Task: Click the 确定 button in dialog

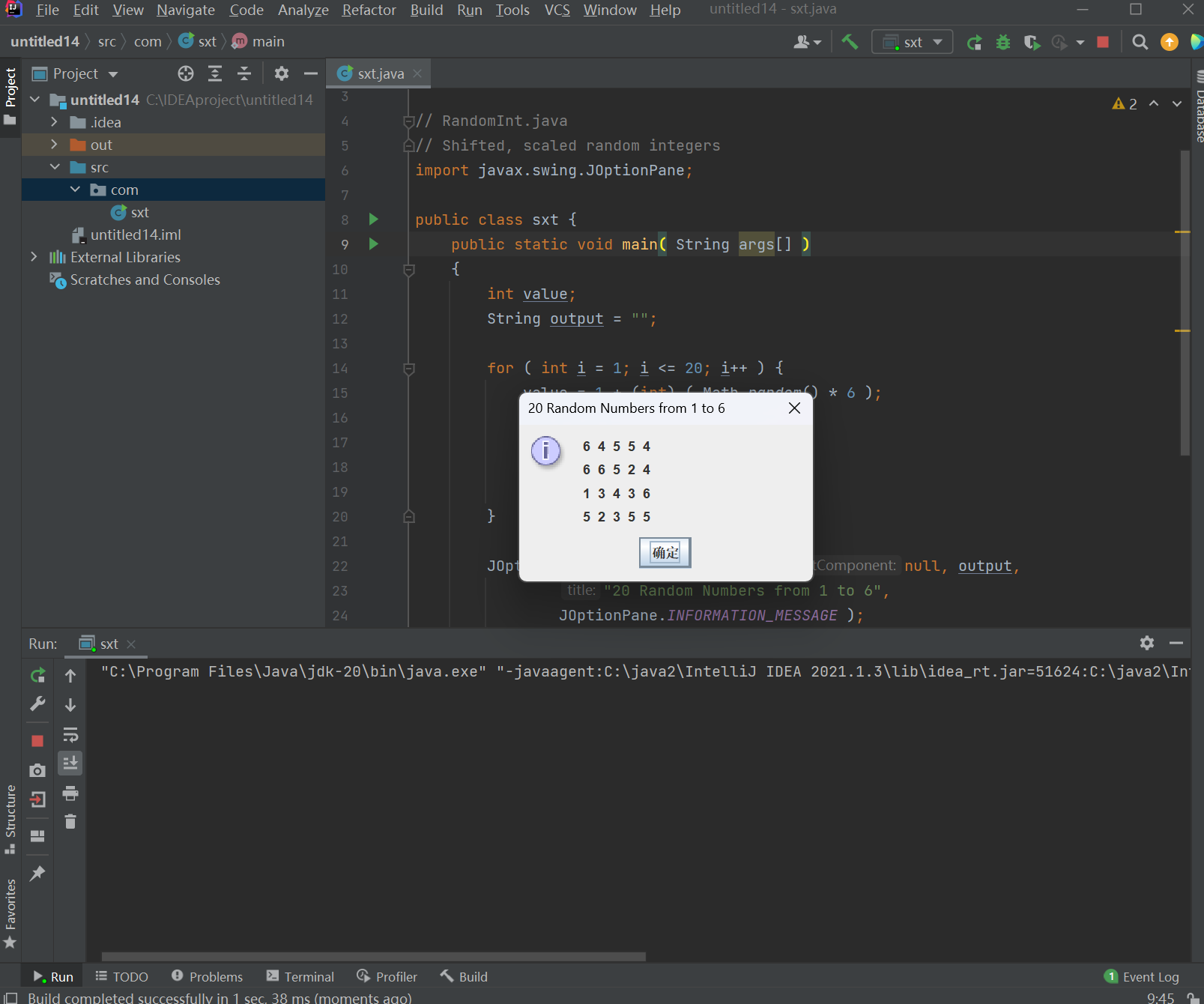Action: 665,553
